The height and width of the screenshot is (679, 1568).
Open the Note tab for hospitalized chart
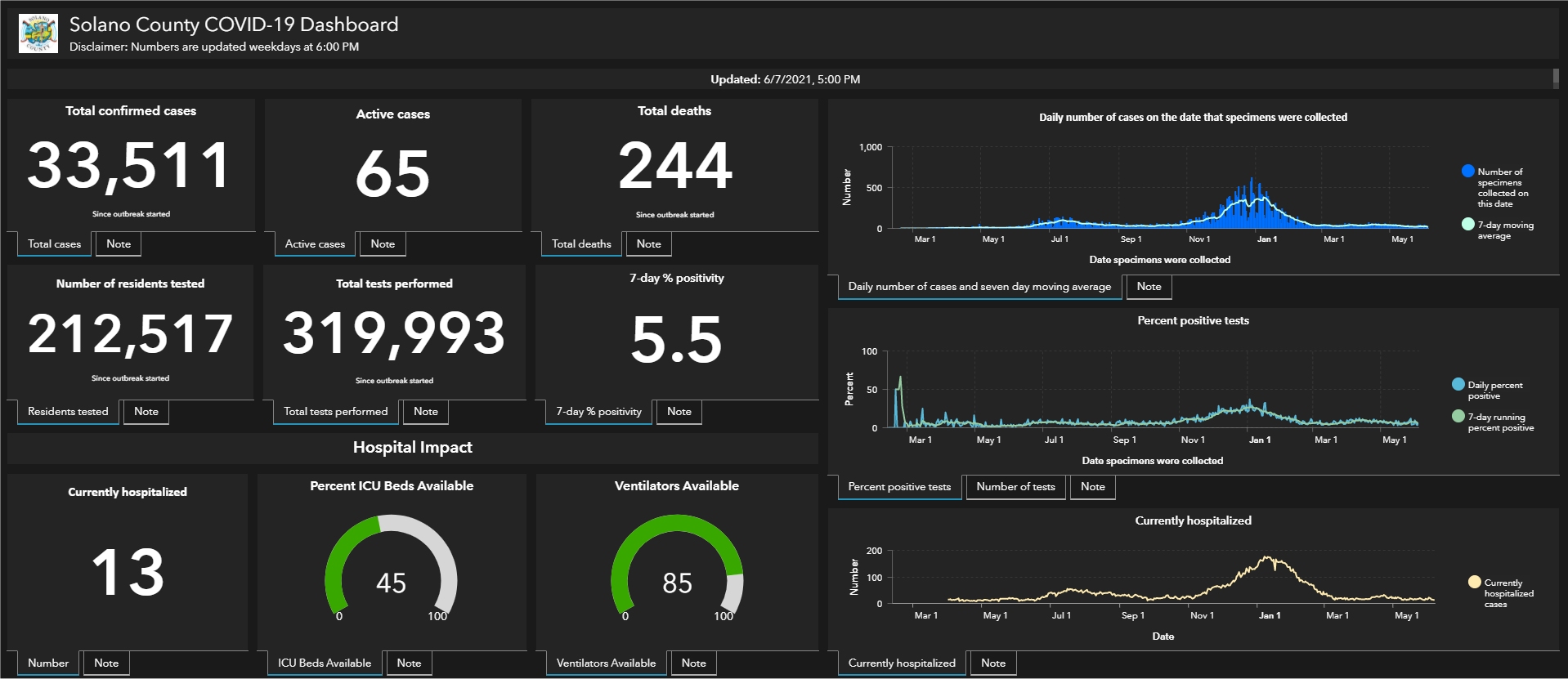(993, 663)
